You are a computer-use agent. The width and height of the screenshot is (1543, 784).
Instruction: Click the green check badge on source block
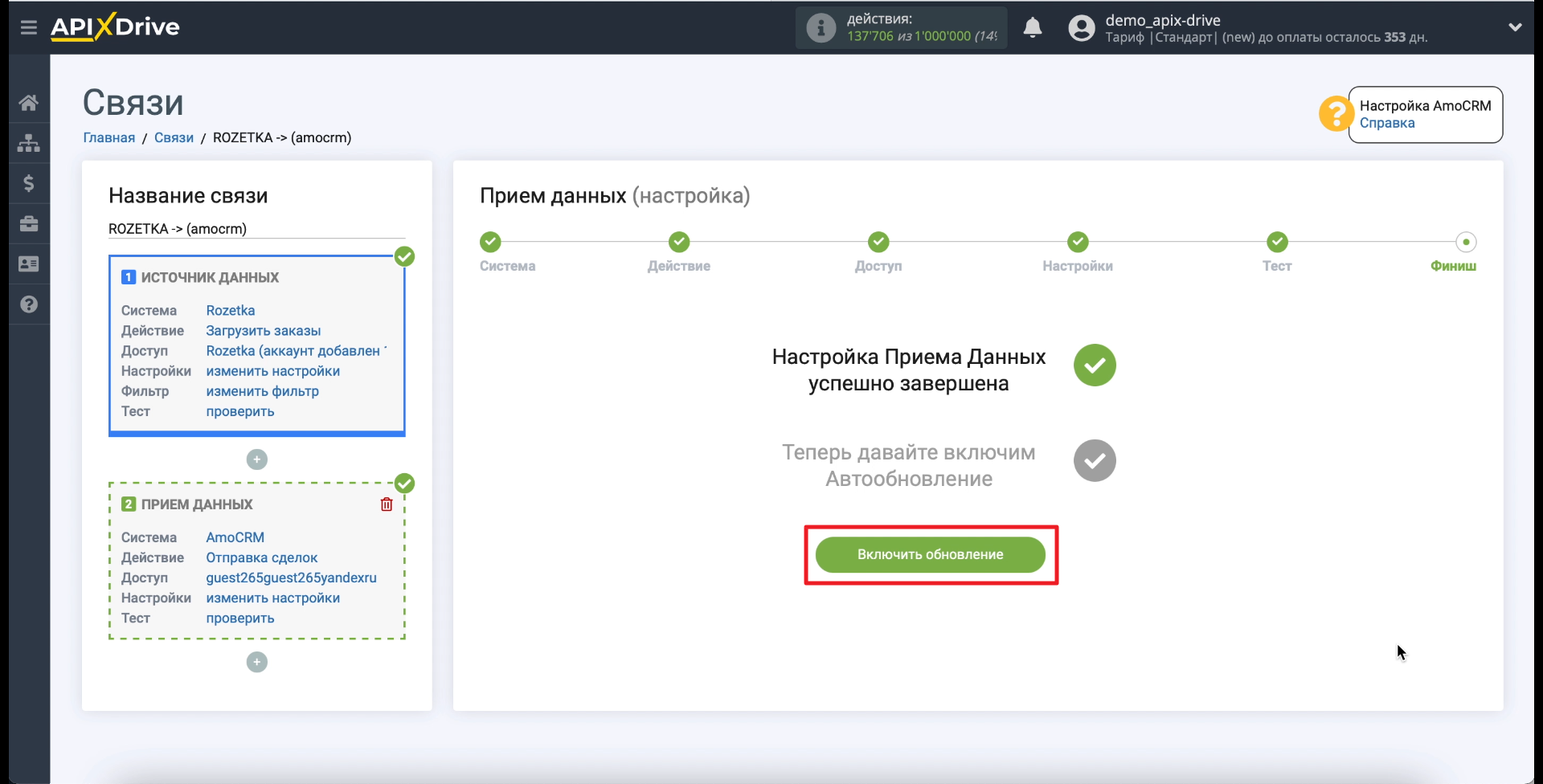click(405, 256)
